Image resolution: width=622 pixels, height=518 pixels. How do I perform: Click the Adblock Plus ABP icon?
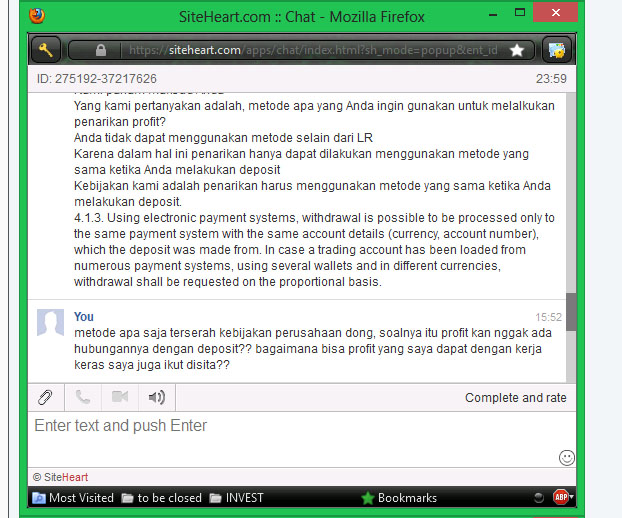(561, 497)
